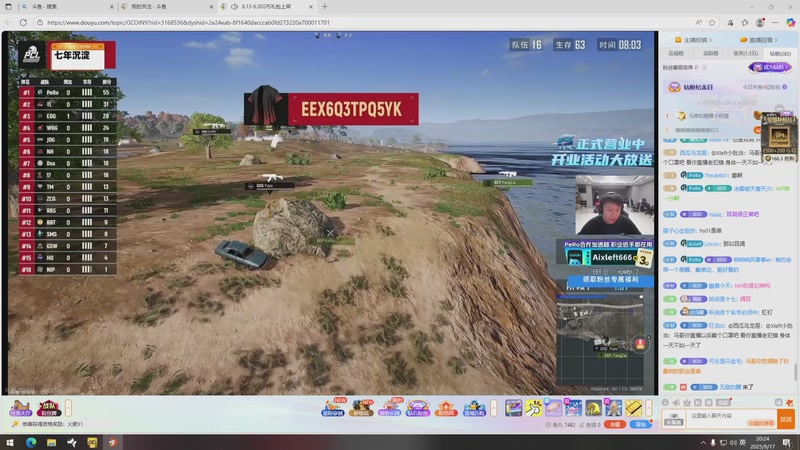Open the Windows Start menu
This screenshot has width=800, height=450.
tap(10, 442)
